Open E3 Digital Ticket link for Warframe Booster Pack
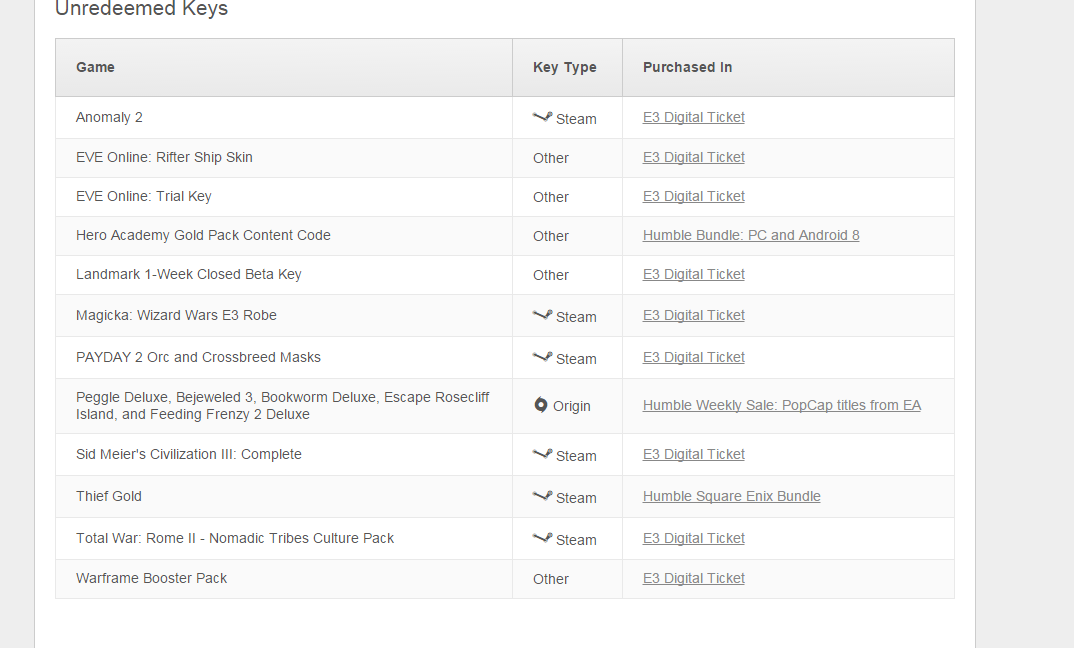Viewport: 1074px width, 648px height. tap(694, 578)
